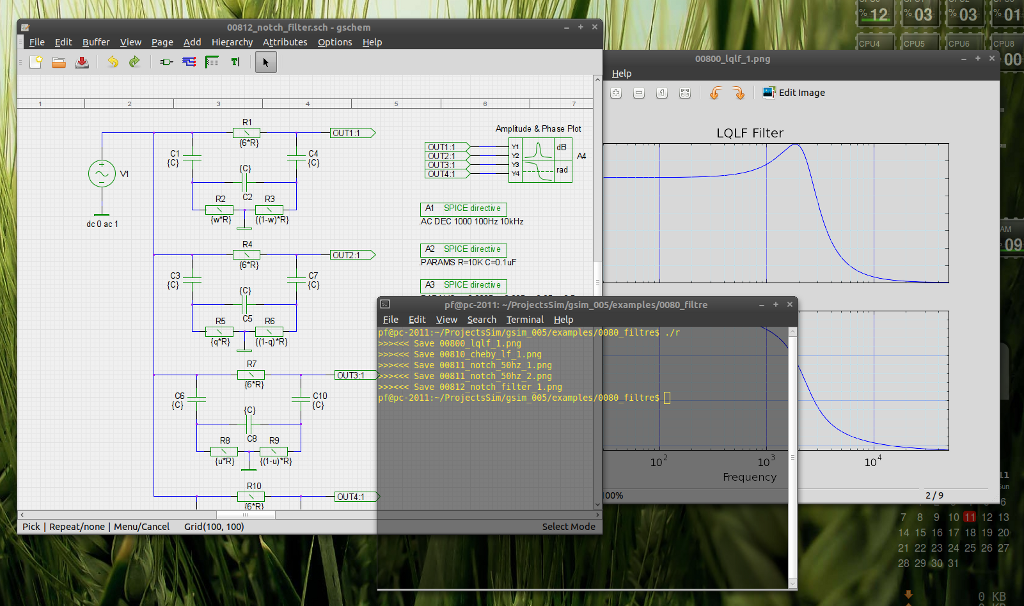Toggle the Select mode arrow tool
The width and height of the screenshot is (1024, 606).
click(266, 62)
